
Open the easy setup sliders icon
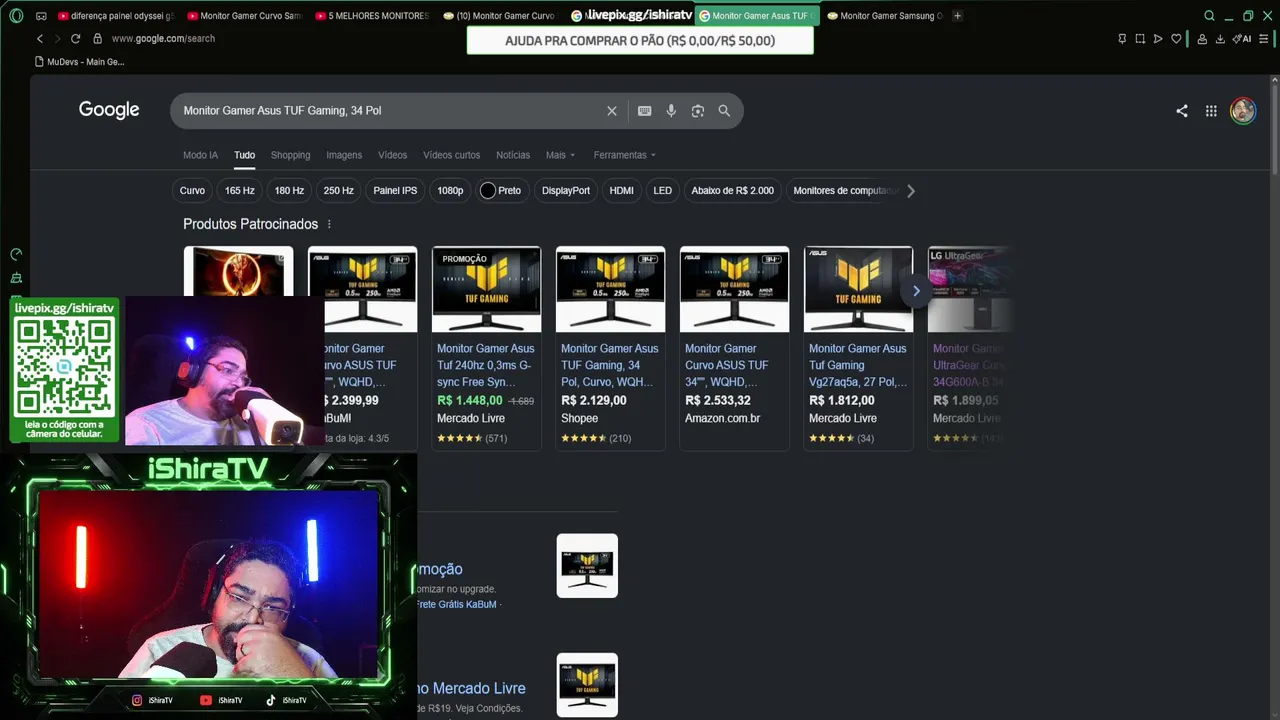click(1265, 39)
